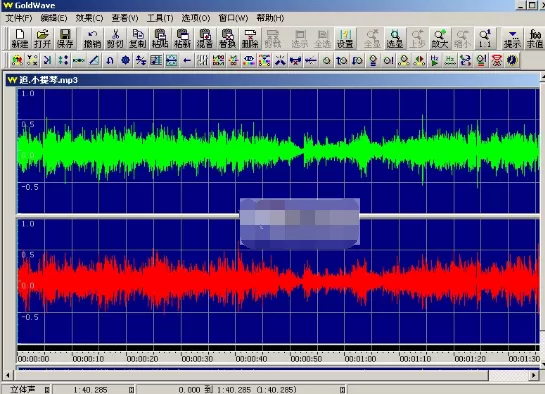This screenshot has height=394, width=545.
Task: Save the file using 保存
Action: (x=65, y=39)
